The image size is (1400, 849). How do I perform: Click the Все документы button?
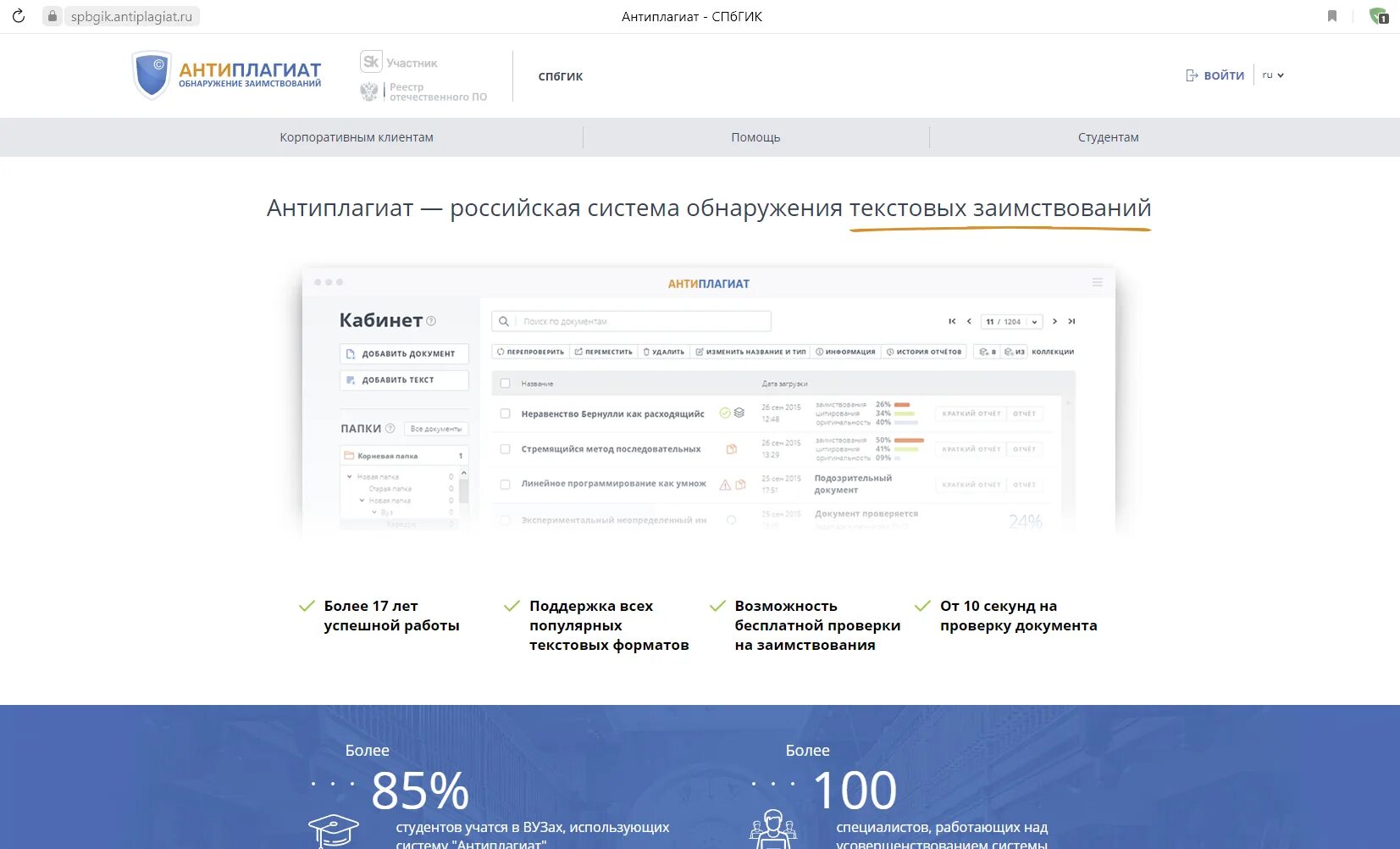(436, 429)
